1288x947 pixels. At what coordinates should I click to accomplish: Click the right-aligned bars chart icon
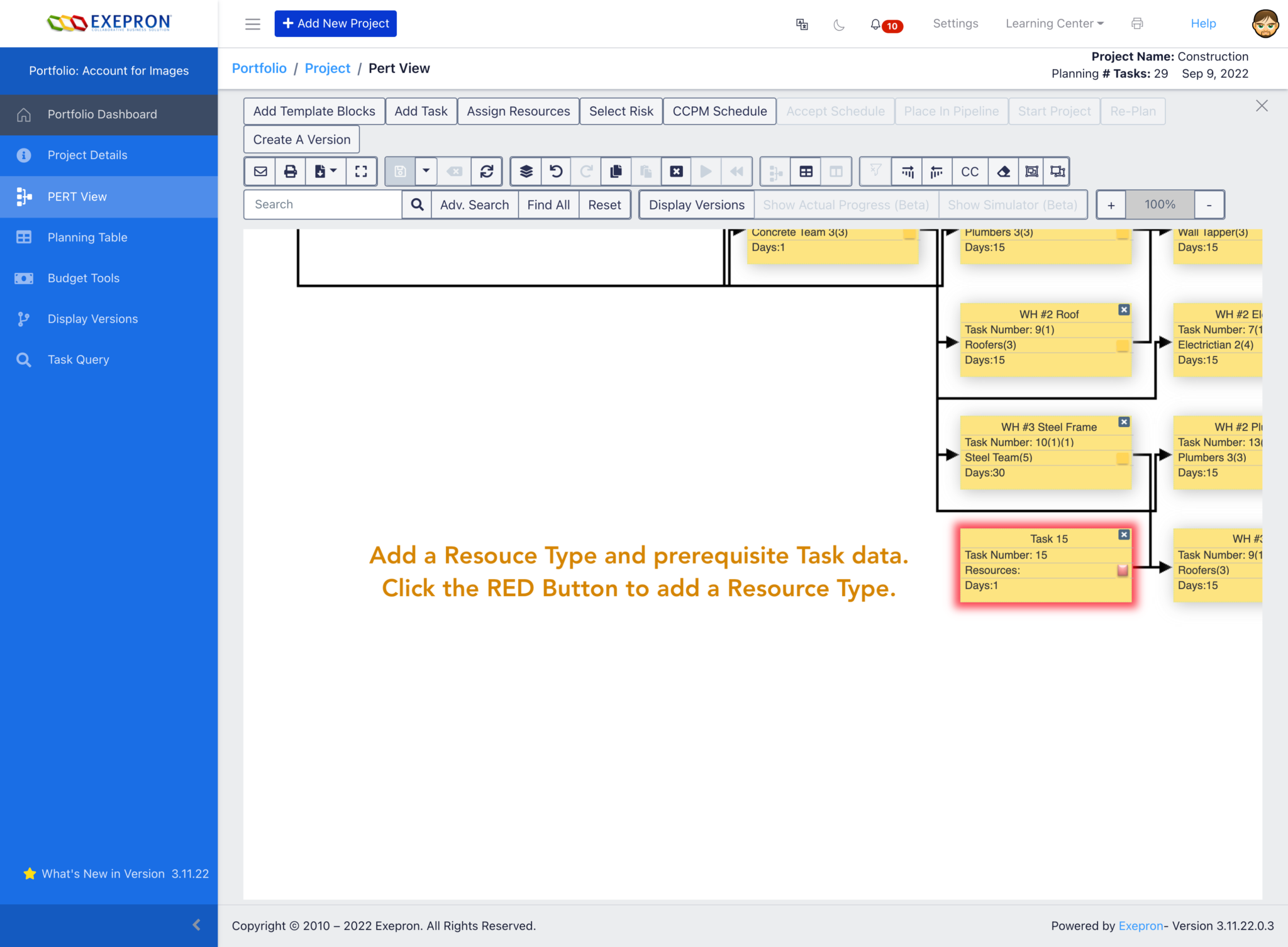click(x=907, y=171)
